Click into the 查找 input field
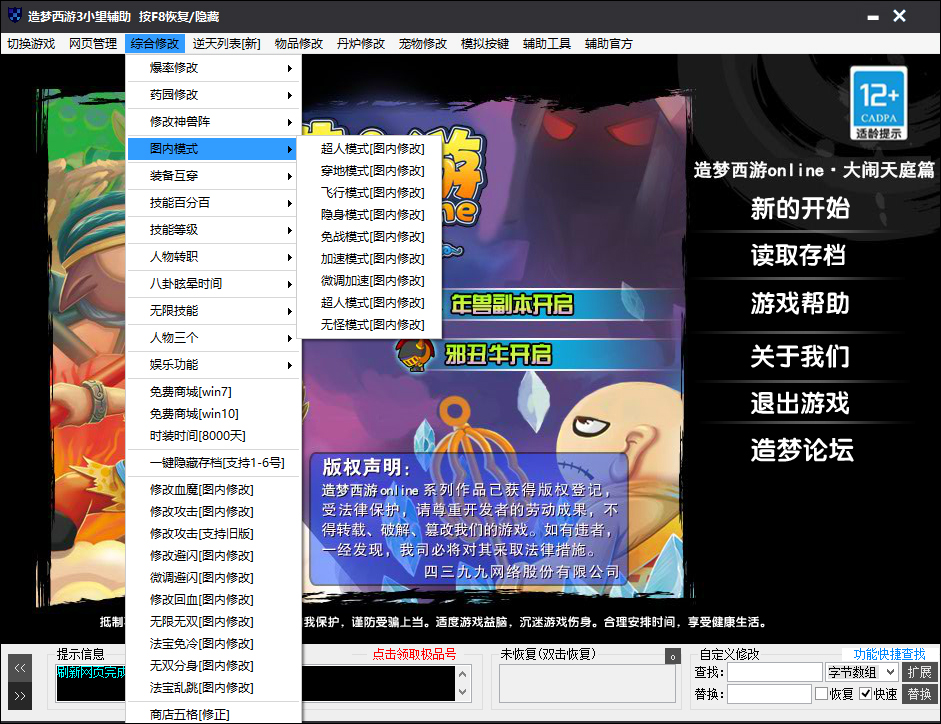 pos(774,672)
